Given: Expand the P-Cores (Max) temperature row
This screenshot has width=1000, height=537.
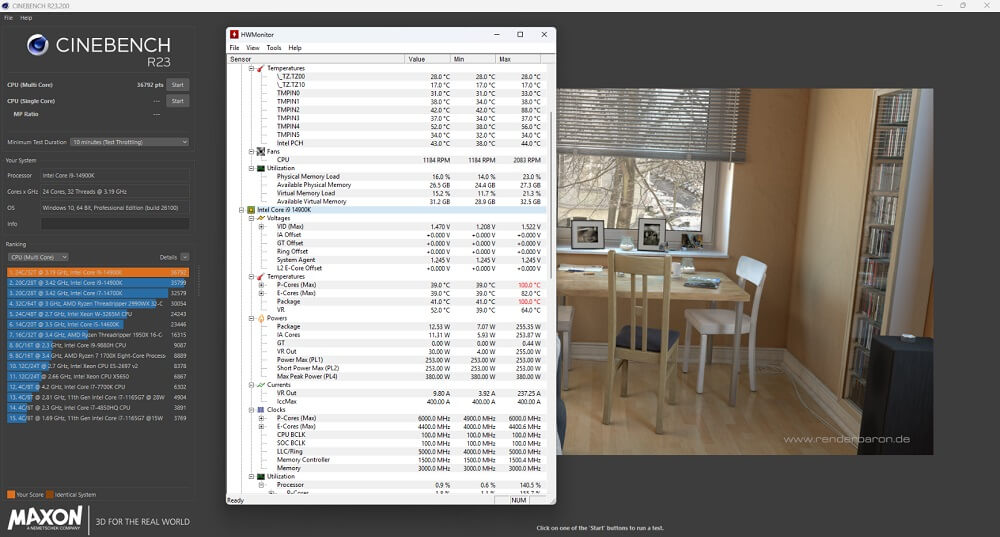Looking at the screenshot, I should pos(260,284).
